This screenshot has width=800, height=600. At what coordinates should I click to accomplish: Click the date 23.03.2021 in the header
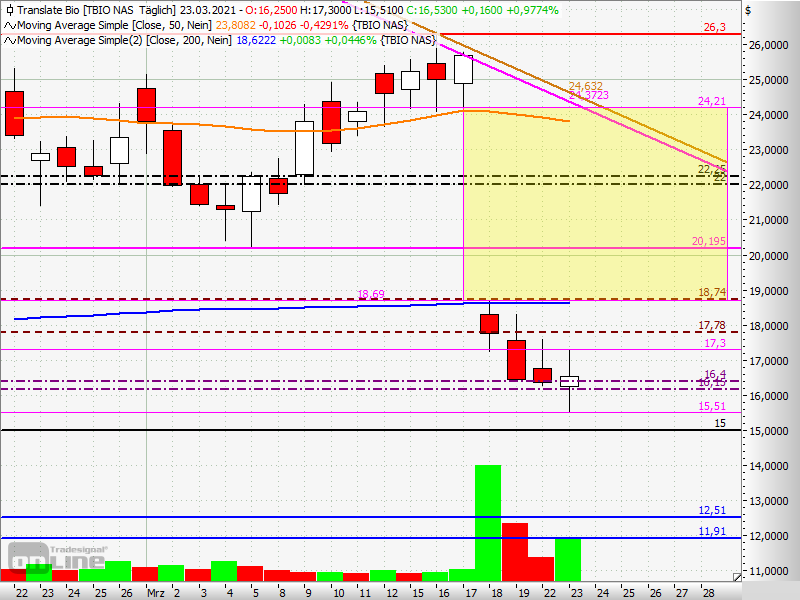208,10
